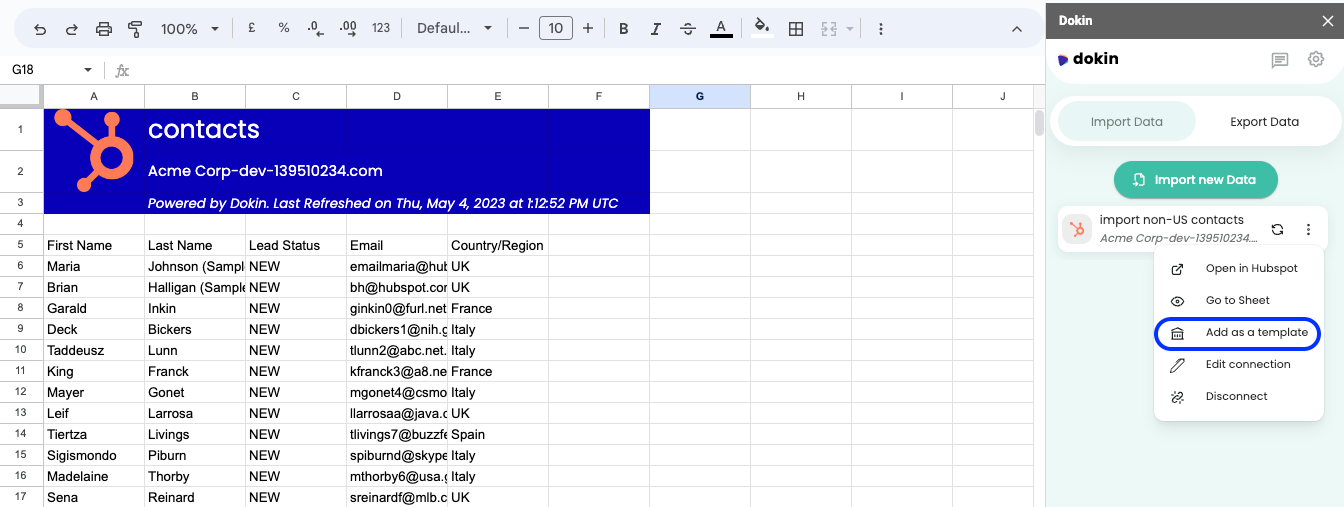Open more number formats (123)

coord(380,28)
